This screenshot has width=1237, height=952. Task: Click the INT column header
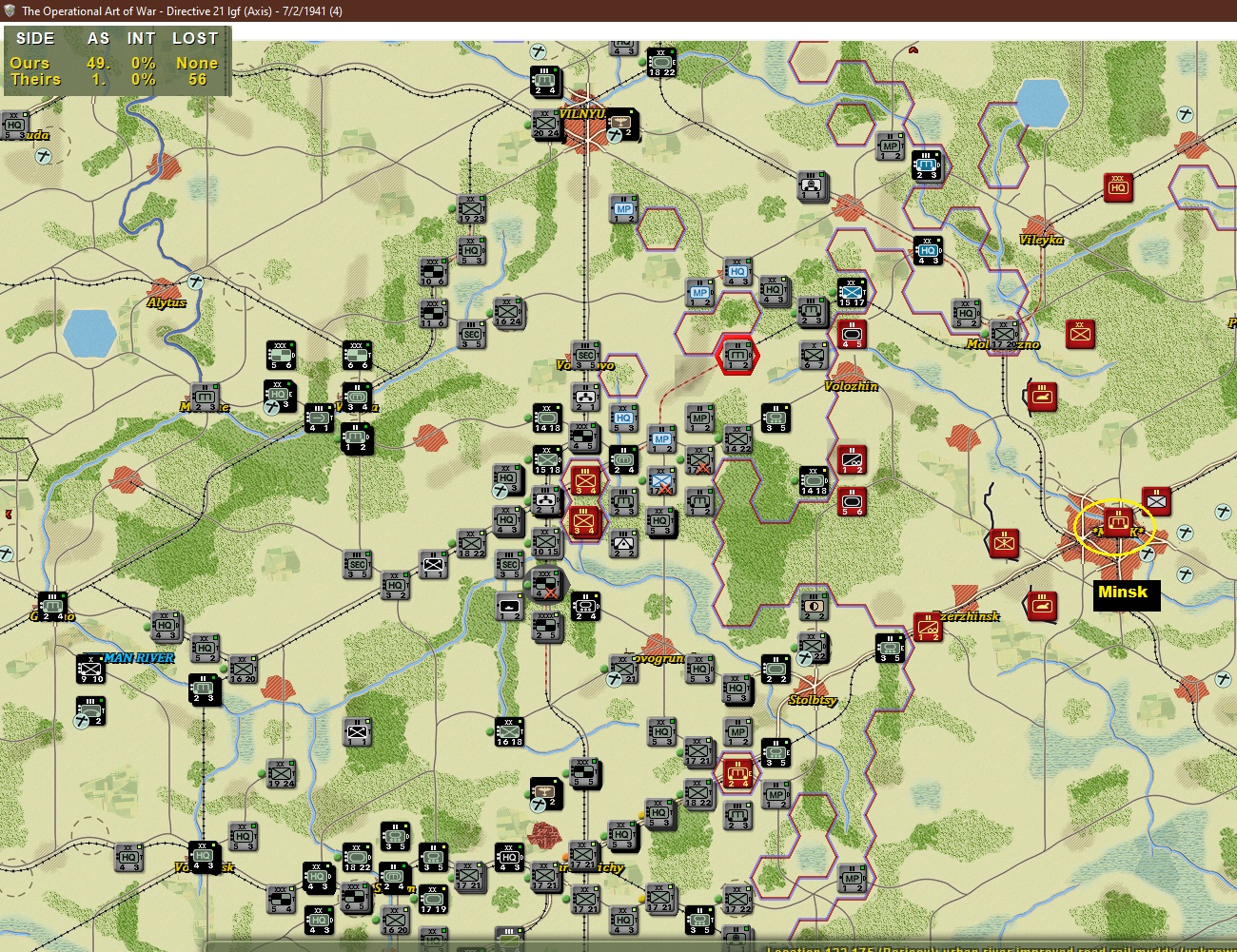click(x=141, y=38)
